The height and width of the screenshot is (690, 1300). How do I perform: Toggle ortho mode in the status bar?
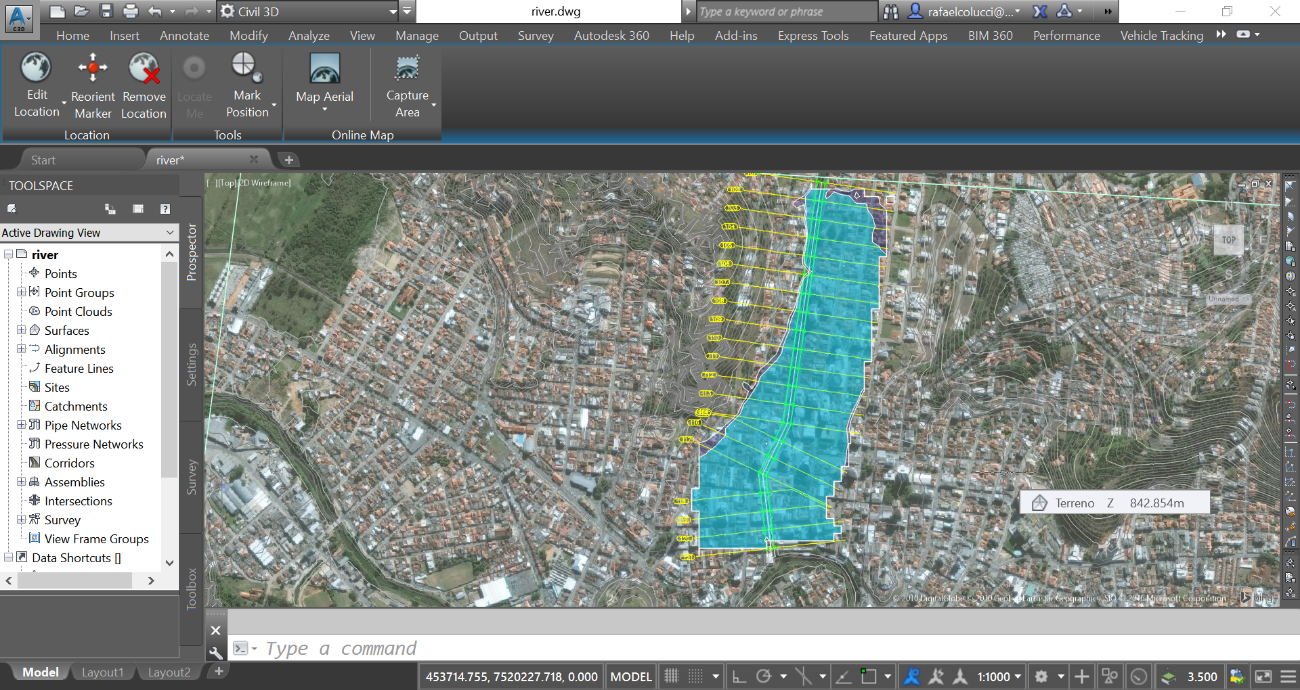739,676
